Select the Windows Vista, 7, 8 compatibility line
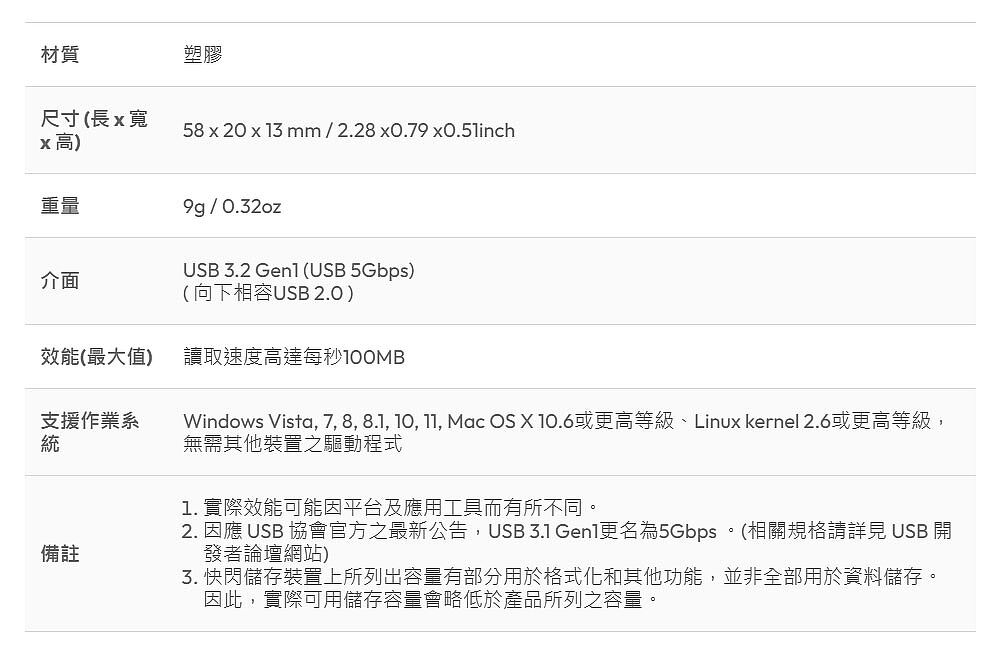Screen dimensions: 1000x655 [x=565, y=421]
